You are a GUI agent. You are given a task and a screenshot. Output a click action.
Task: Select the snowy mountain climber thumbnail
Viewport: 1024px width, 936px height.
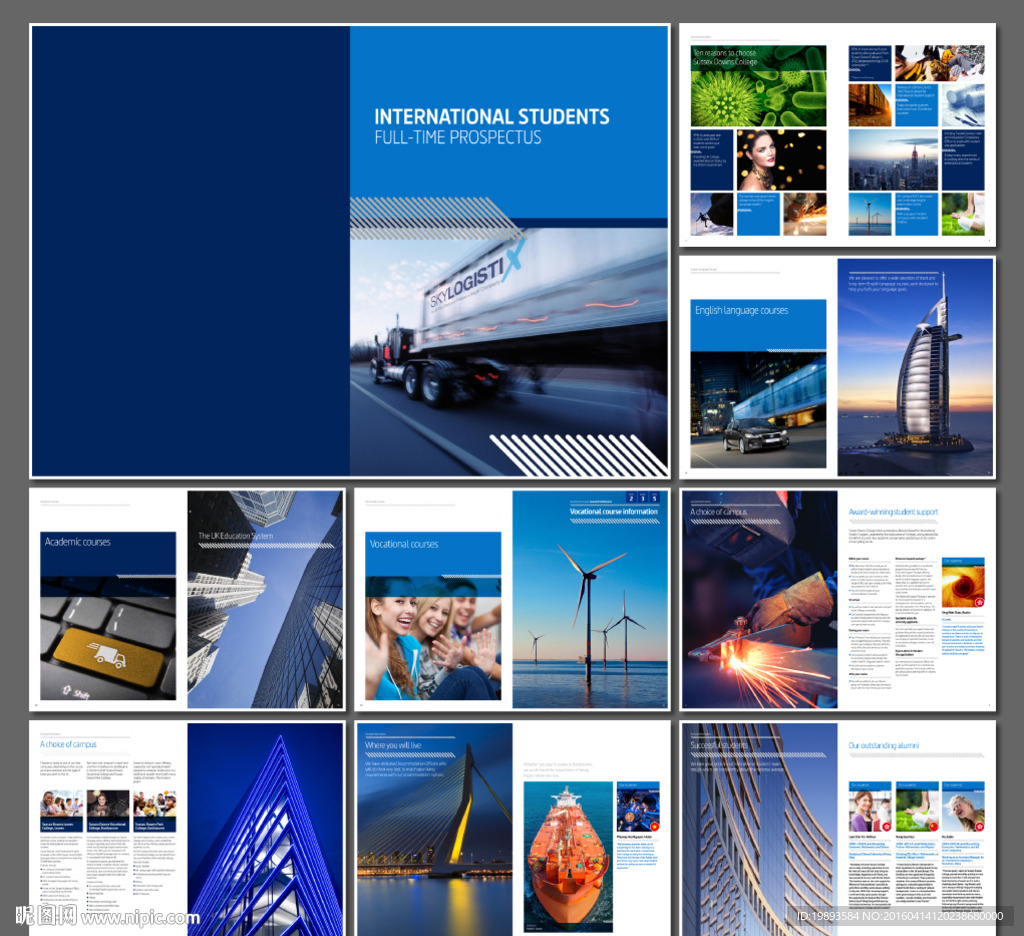point(712,214)
